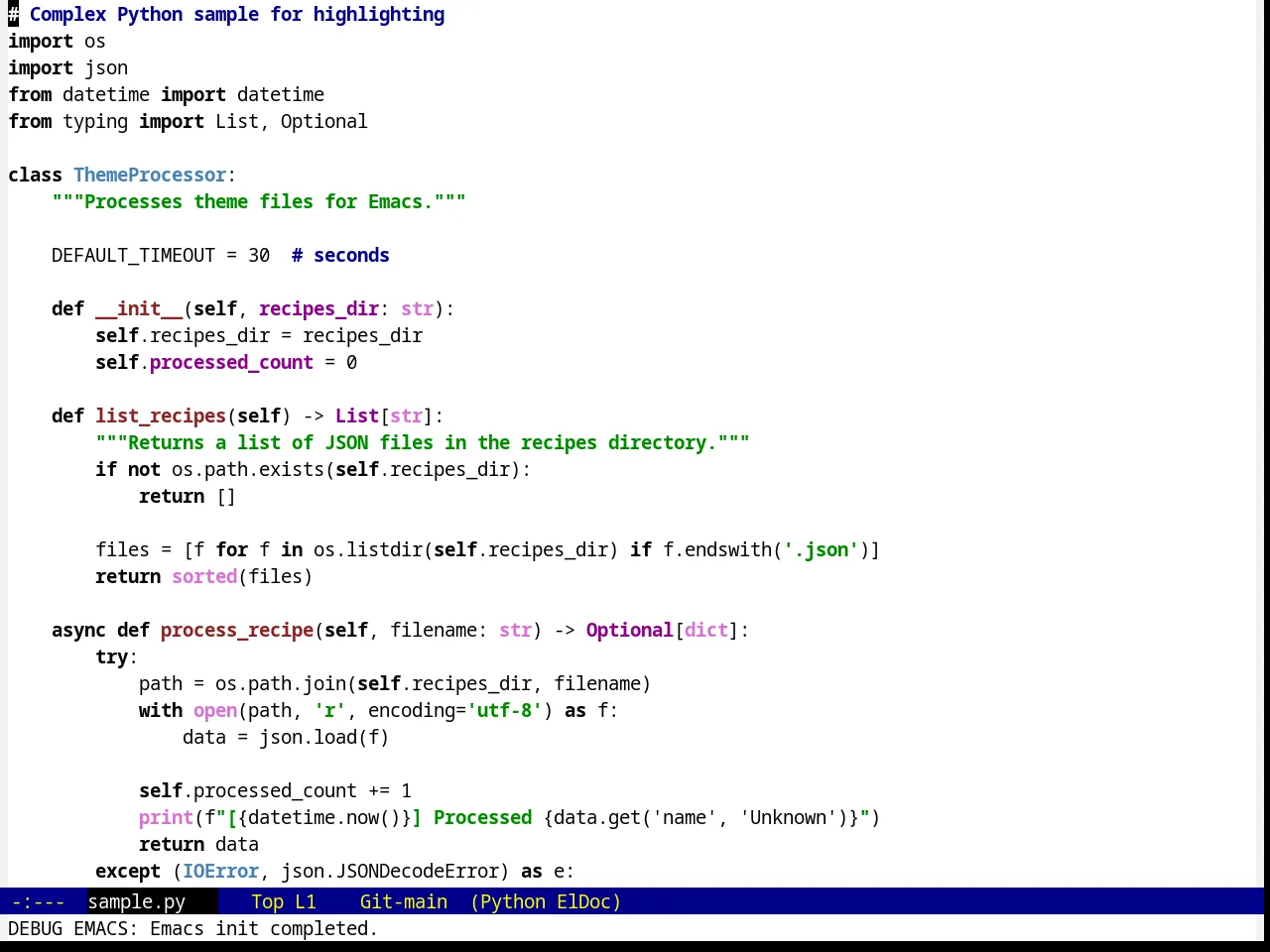Click 'return data' statement
The height and width of the screenshot is (952, 1270).
click(198, 844)
